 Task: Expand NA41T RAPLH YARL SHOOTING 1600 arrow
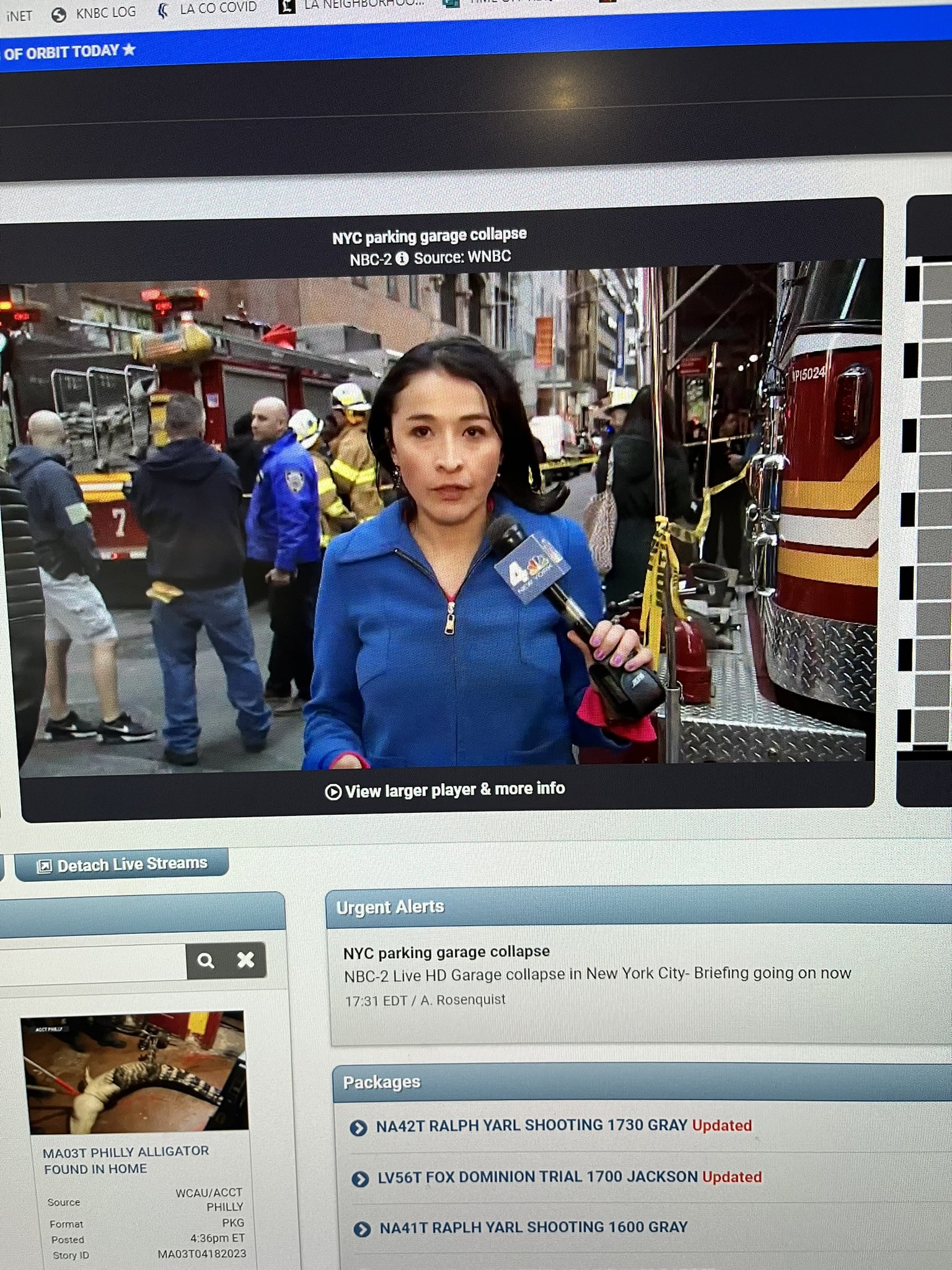(x=362, y=1228)
